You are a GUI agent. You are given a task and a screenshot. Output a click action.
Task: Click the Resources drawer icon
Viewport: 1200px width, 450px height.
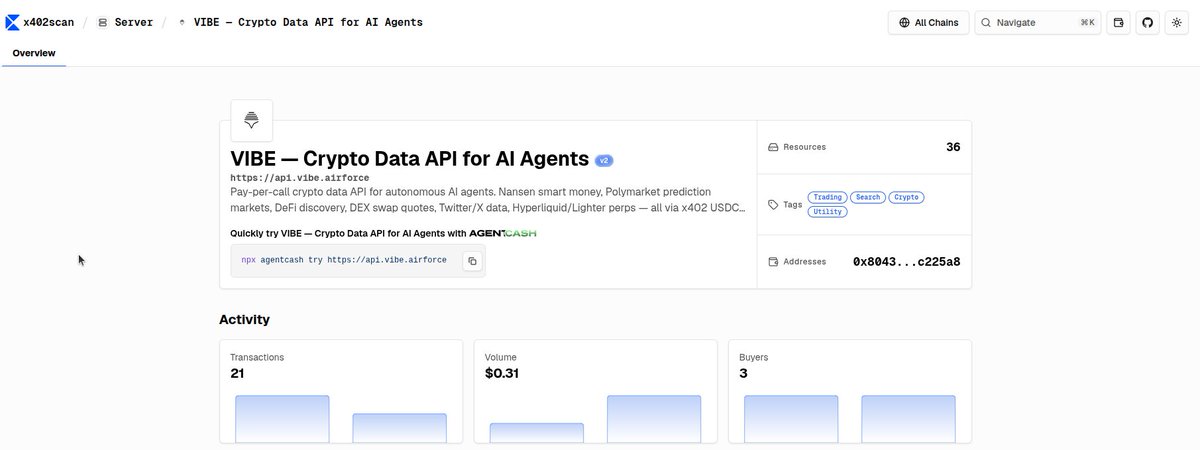pos(773,147)
